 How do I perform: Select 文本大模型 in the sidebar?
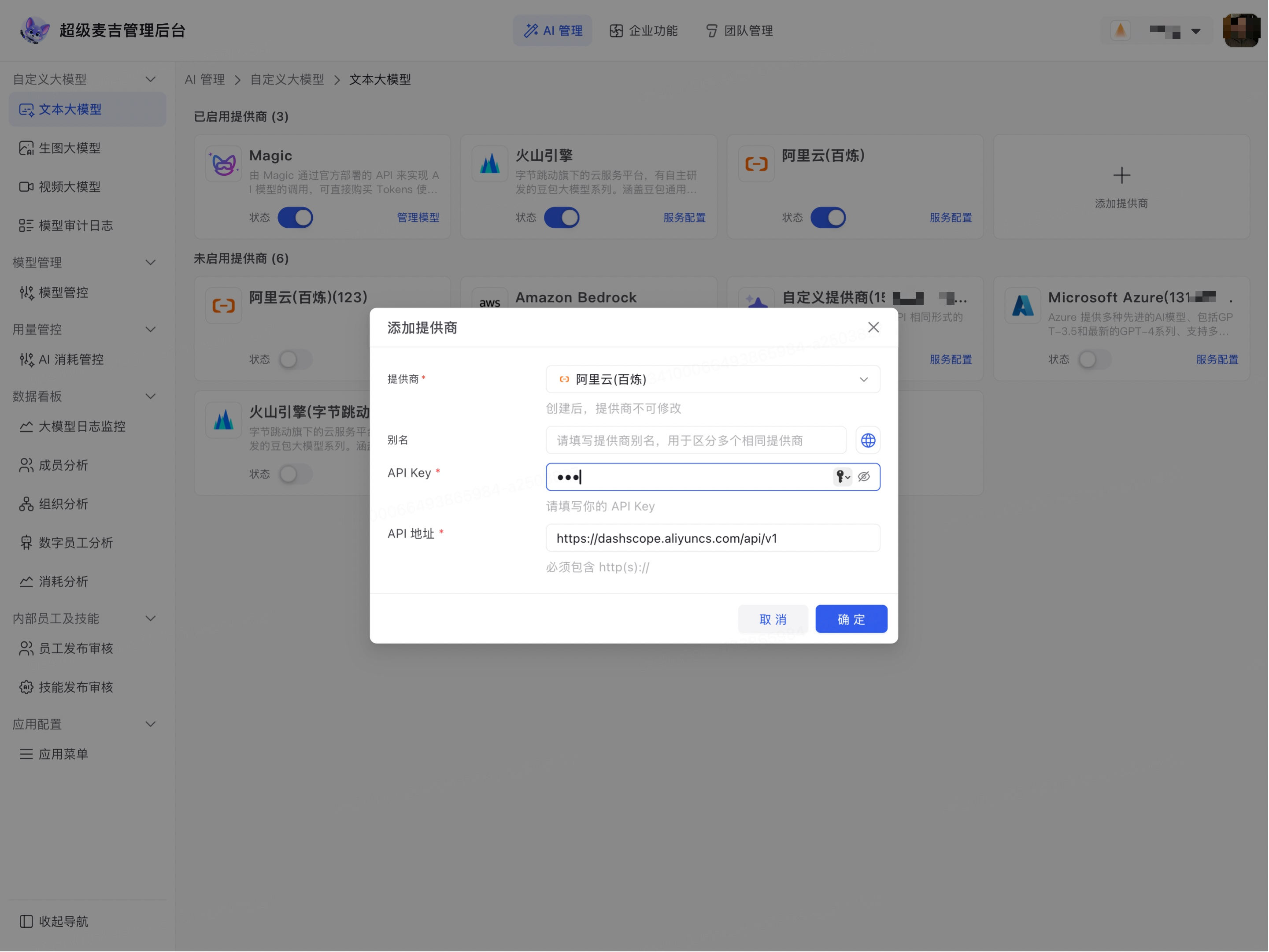pos(87,109)
